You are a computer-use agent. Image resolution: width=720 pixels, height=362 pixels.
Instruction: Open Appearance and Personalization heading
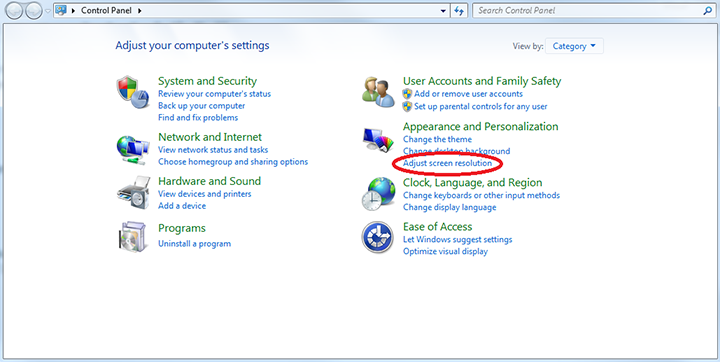coord(481,126)
